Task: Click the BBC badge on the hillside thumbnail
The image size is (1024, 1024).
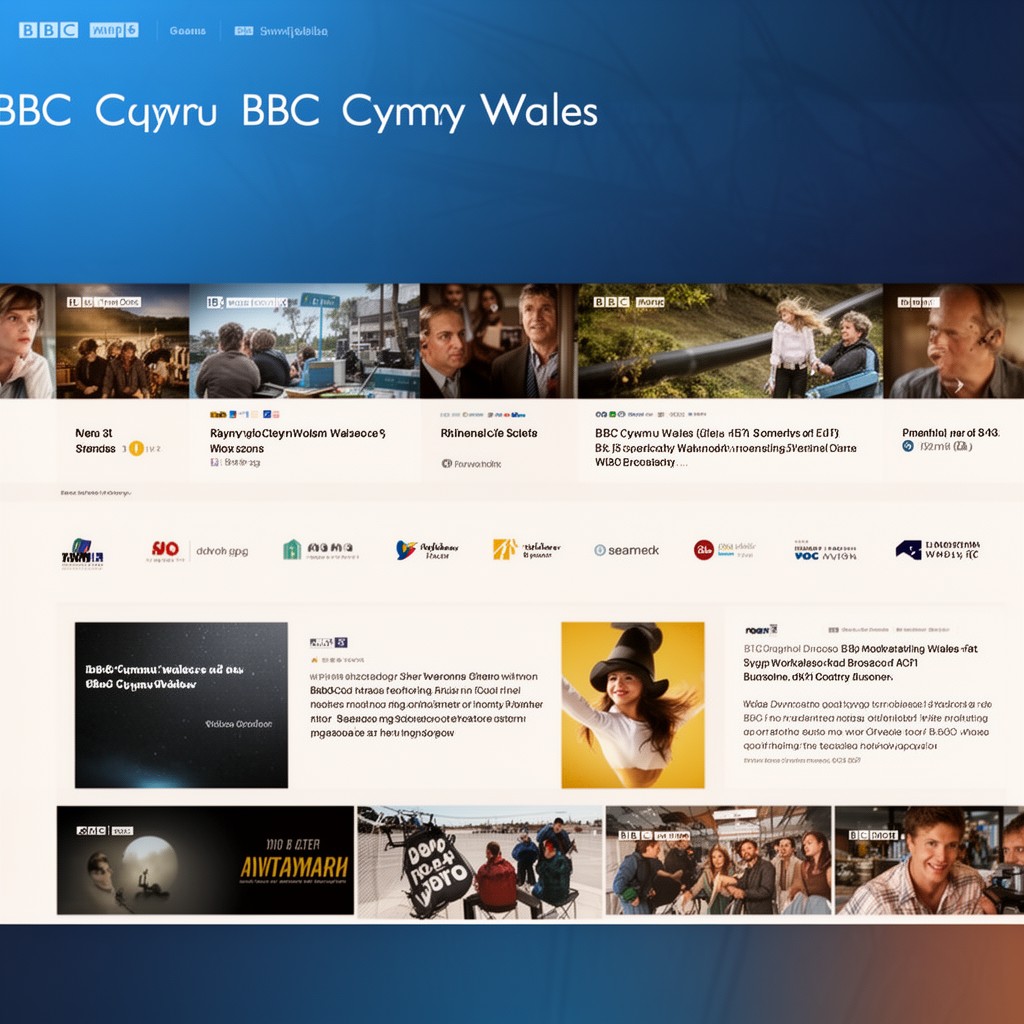Action: pos(628,302)
